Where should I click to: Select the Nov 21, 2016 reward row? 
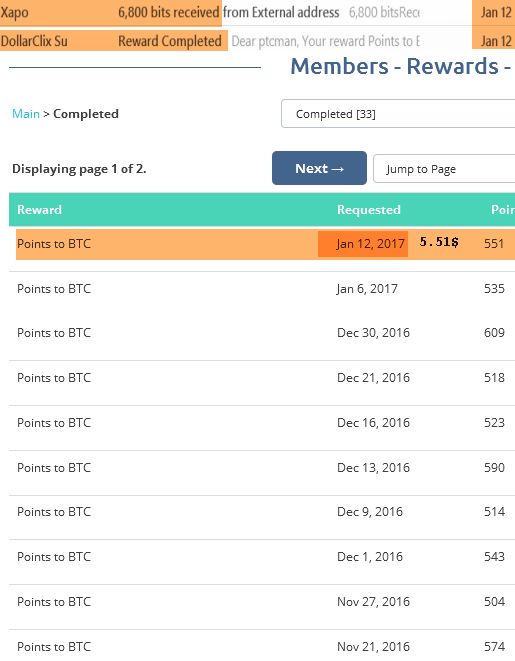(x=262, y=647)
